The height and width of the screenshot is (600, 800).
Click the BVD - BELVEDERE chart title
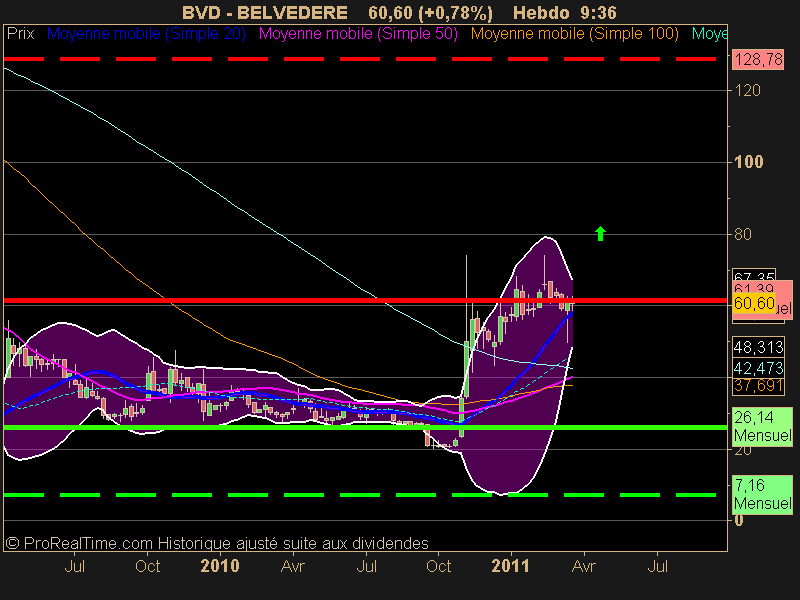point(265,12)
